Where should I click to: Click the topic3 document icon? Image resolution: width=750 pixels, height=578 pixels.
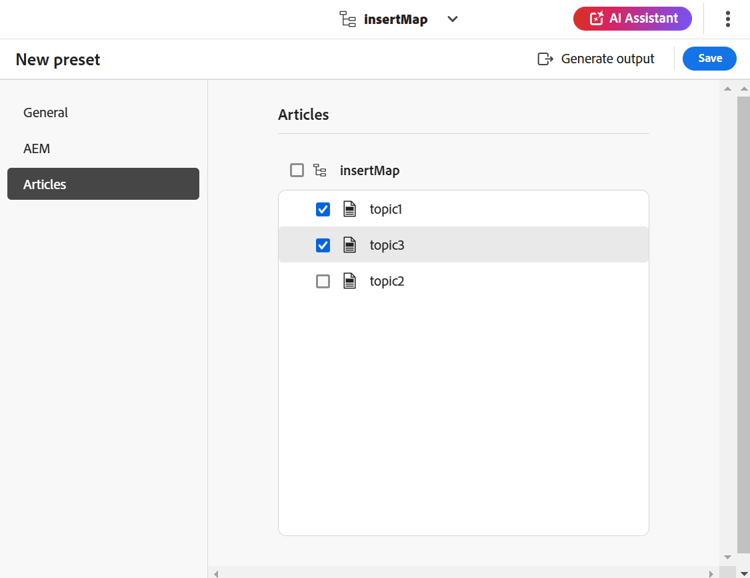(x=350, y=245)
